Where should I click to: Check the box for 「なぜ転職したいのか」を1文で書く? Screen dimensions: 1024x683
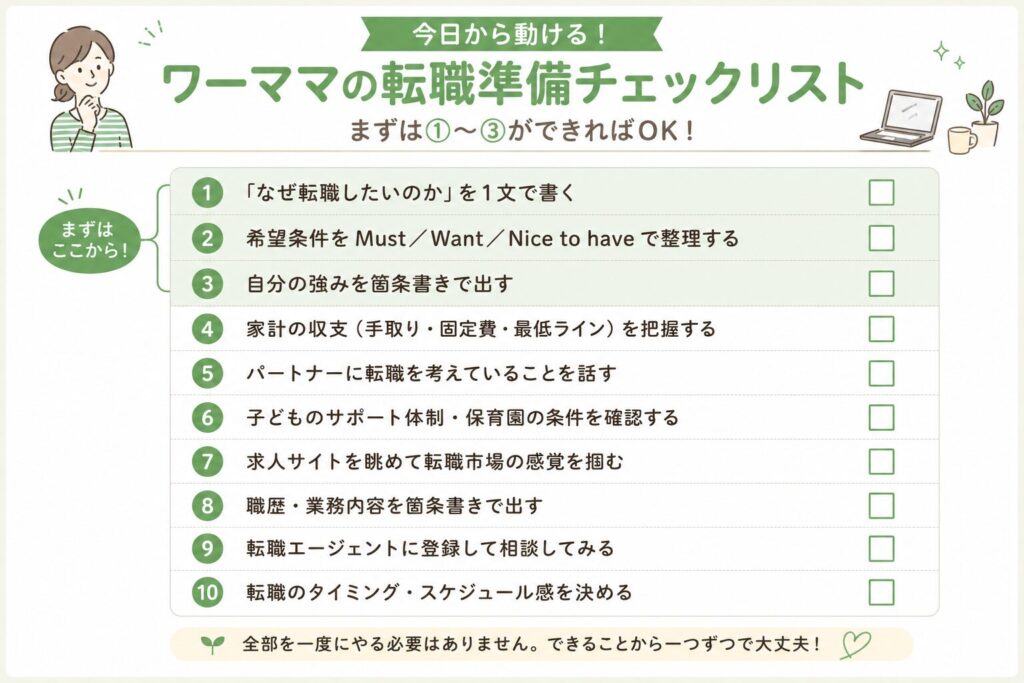[881, 193]
